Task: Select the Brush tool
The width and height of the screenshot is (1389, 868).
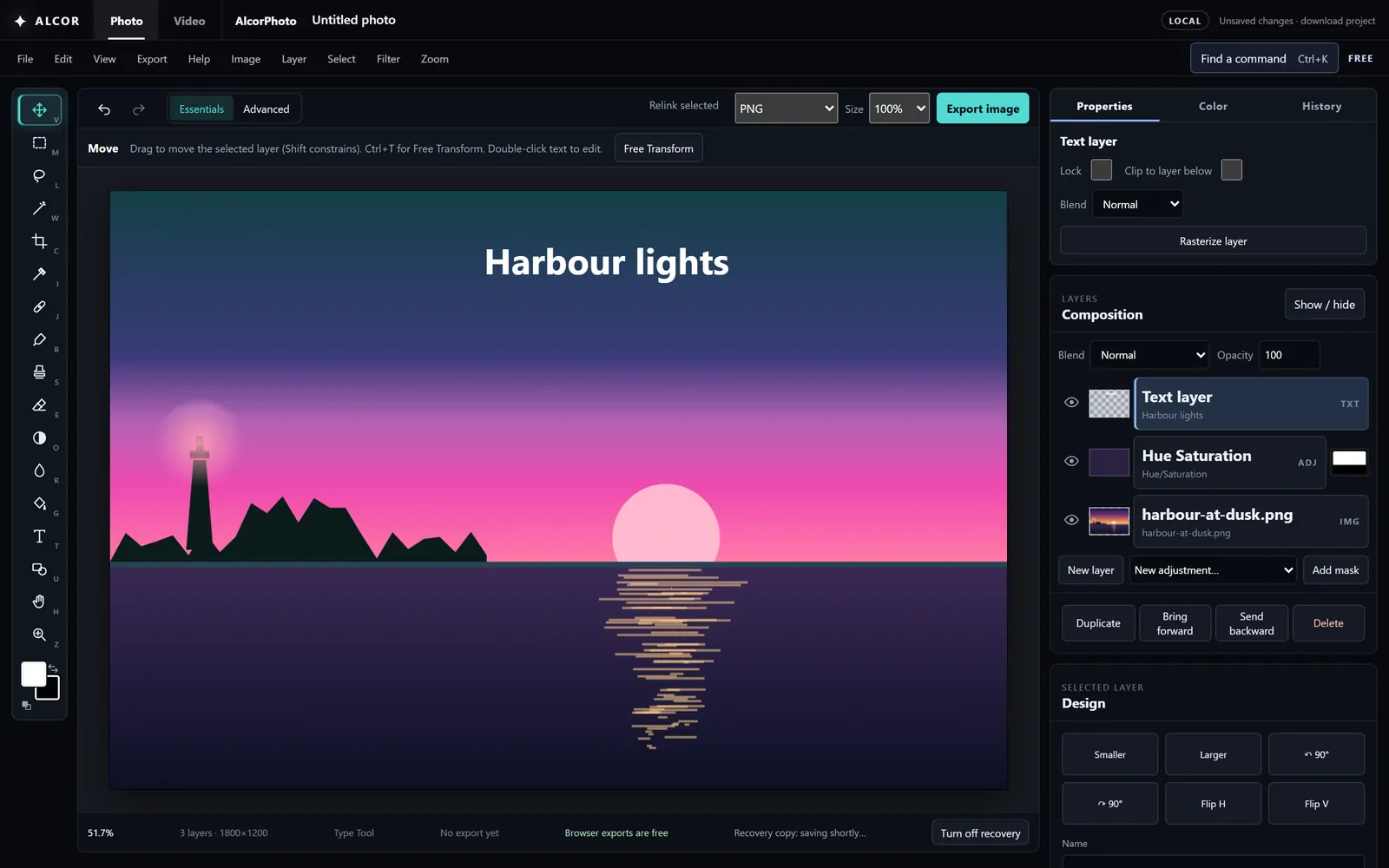Action: [40, 339]
